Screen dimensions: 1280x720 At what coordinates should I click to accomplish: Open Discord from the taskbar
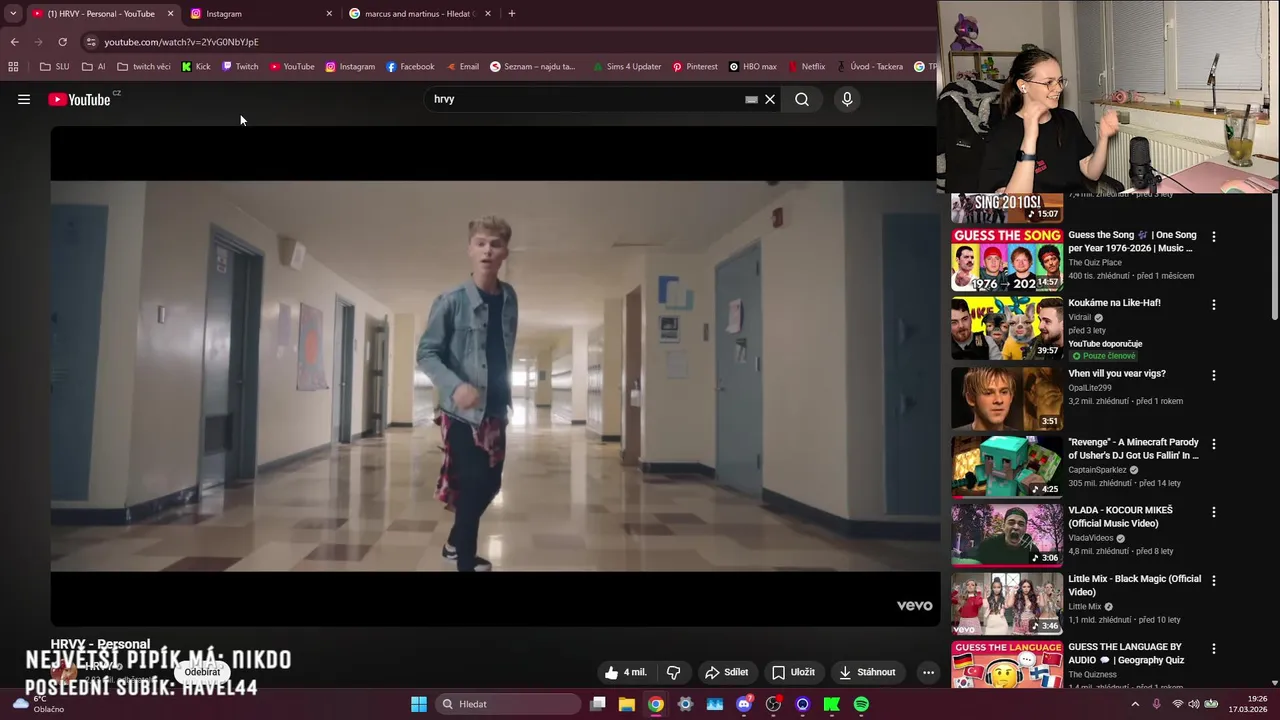[744, 704]
